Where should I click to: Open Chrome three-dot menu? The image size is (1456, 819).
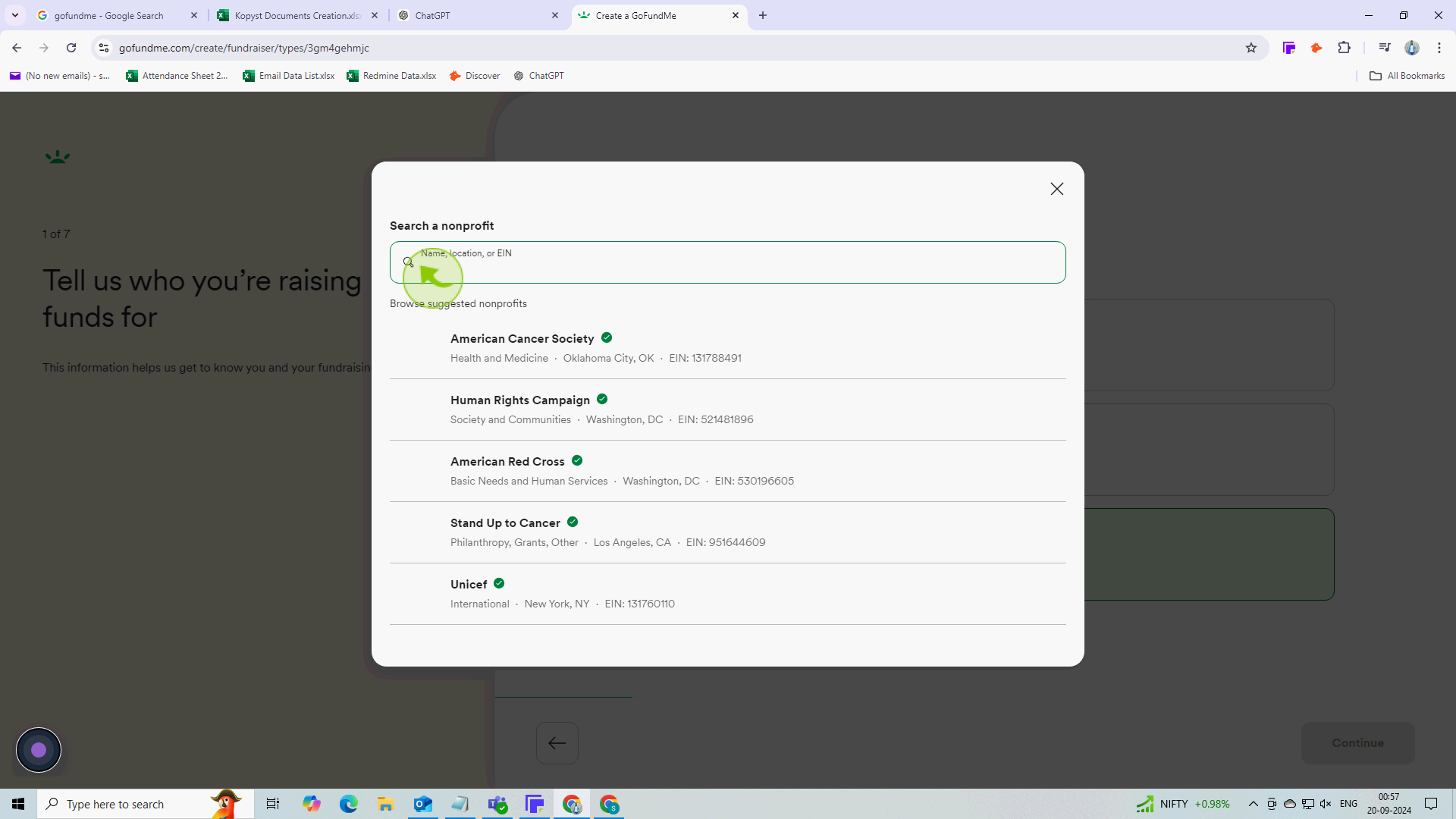tap(1439, 48)
